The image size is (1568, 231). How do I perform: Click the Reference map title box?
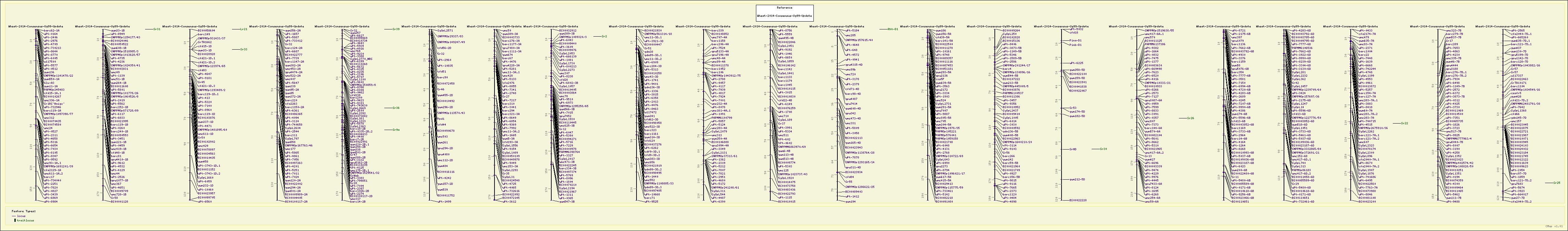[784, 12]
